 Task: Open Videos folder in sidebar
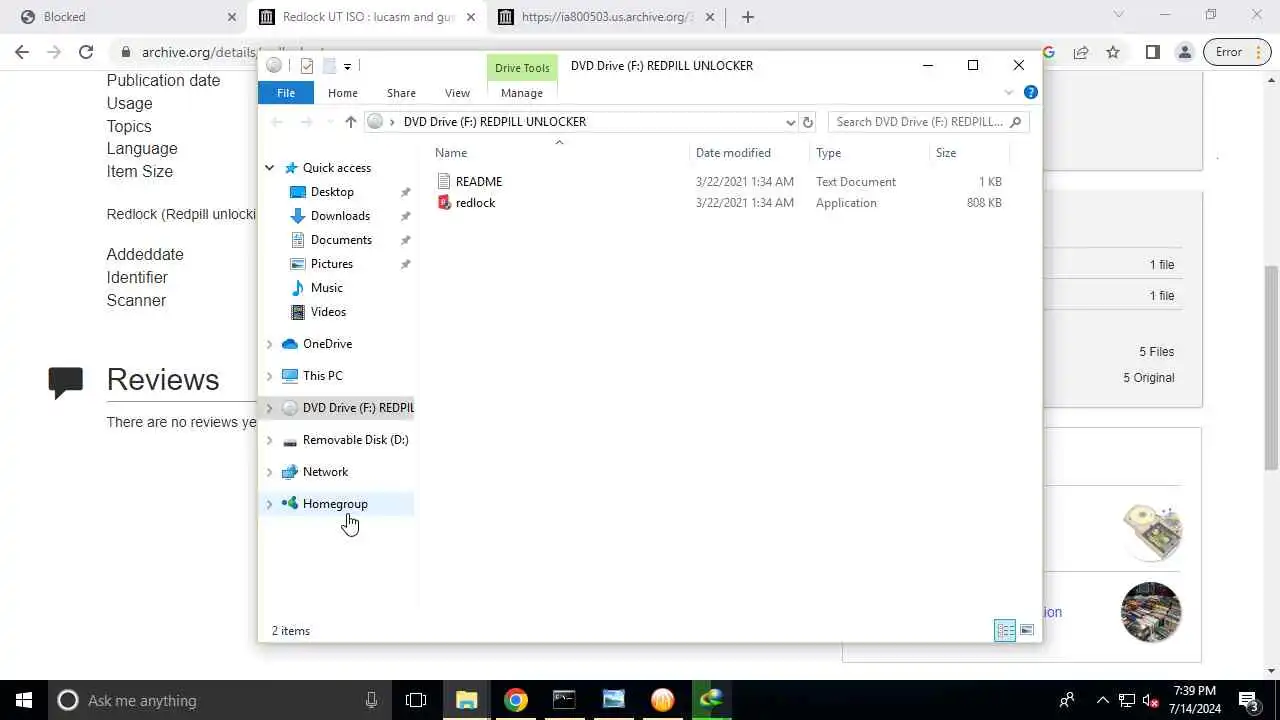328,312
